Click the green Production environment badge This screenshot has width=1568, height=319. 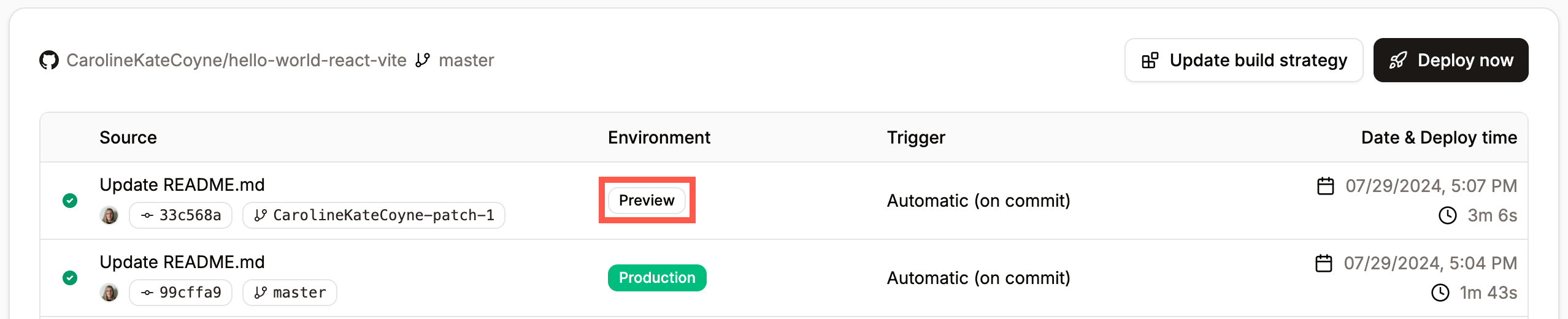657,278
